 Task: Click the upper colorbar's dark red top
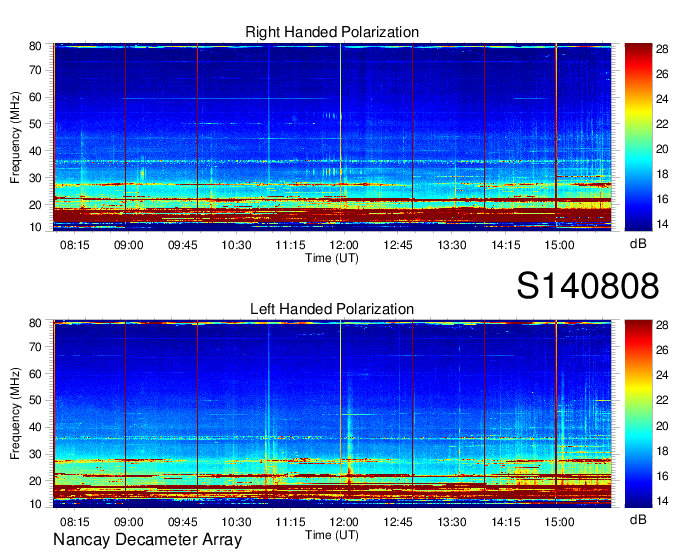pos(638,47)
